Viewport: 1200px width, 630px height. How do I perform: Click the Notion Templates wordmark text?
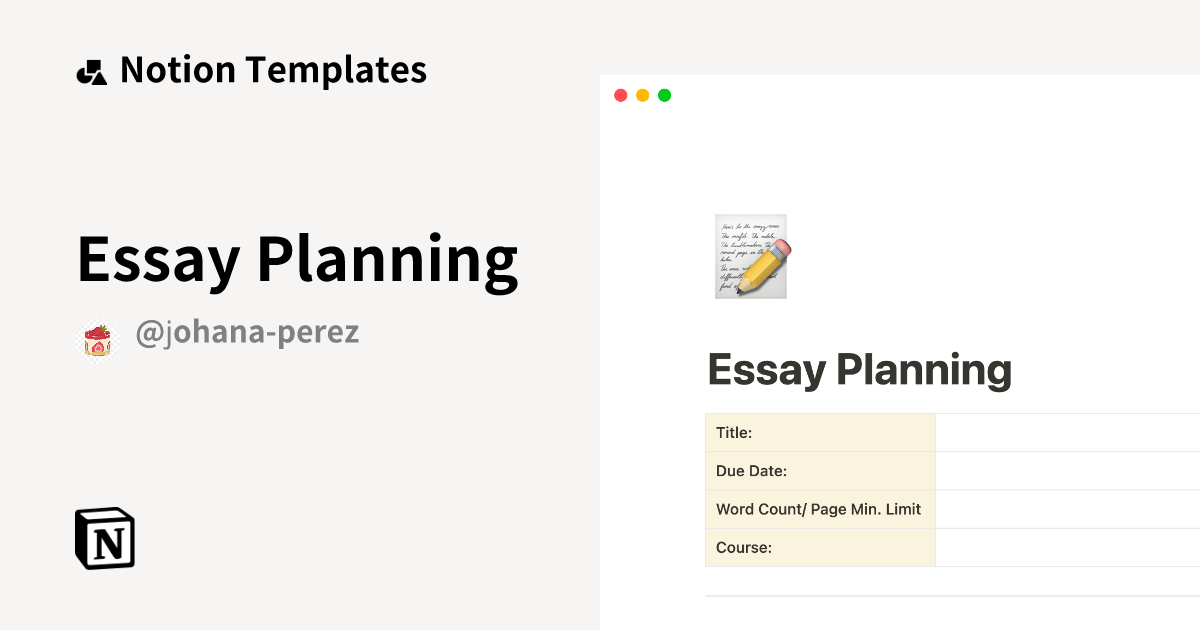pyautogui.click(x=272, y=70)
